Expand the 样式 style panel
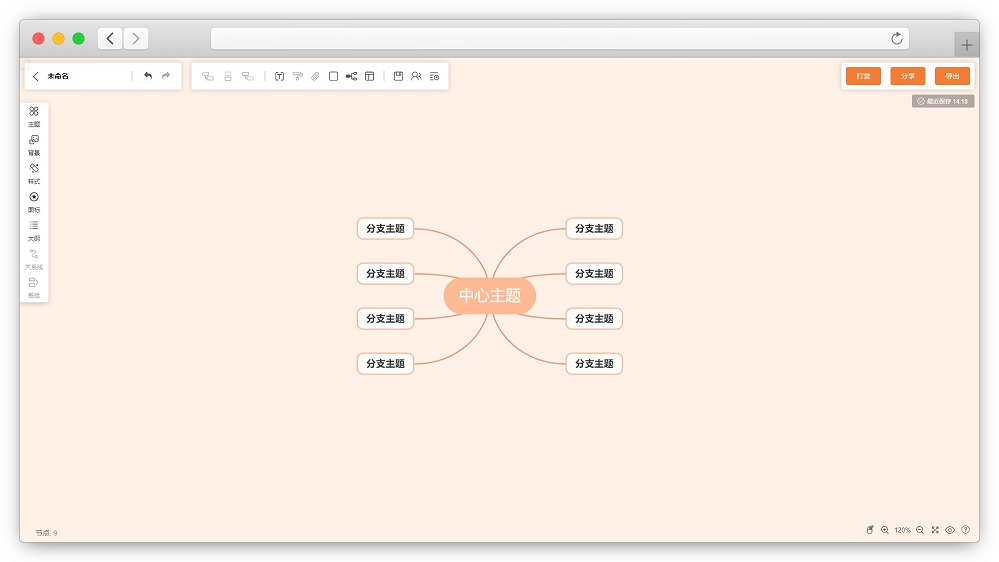This screenshot has width=999, height=562. (34, 173)
